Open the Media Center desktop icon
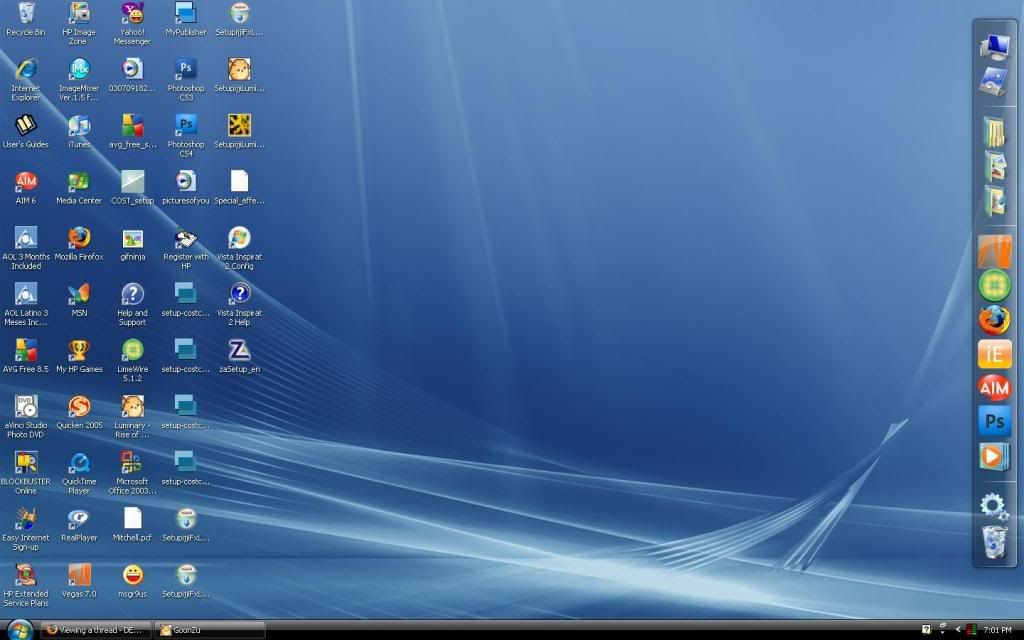 [79, 187]
